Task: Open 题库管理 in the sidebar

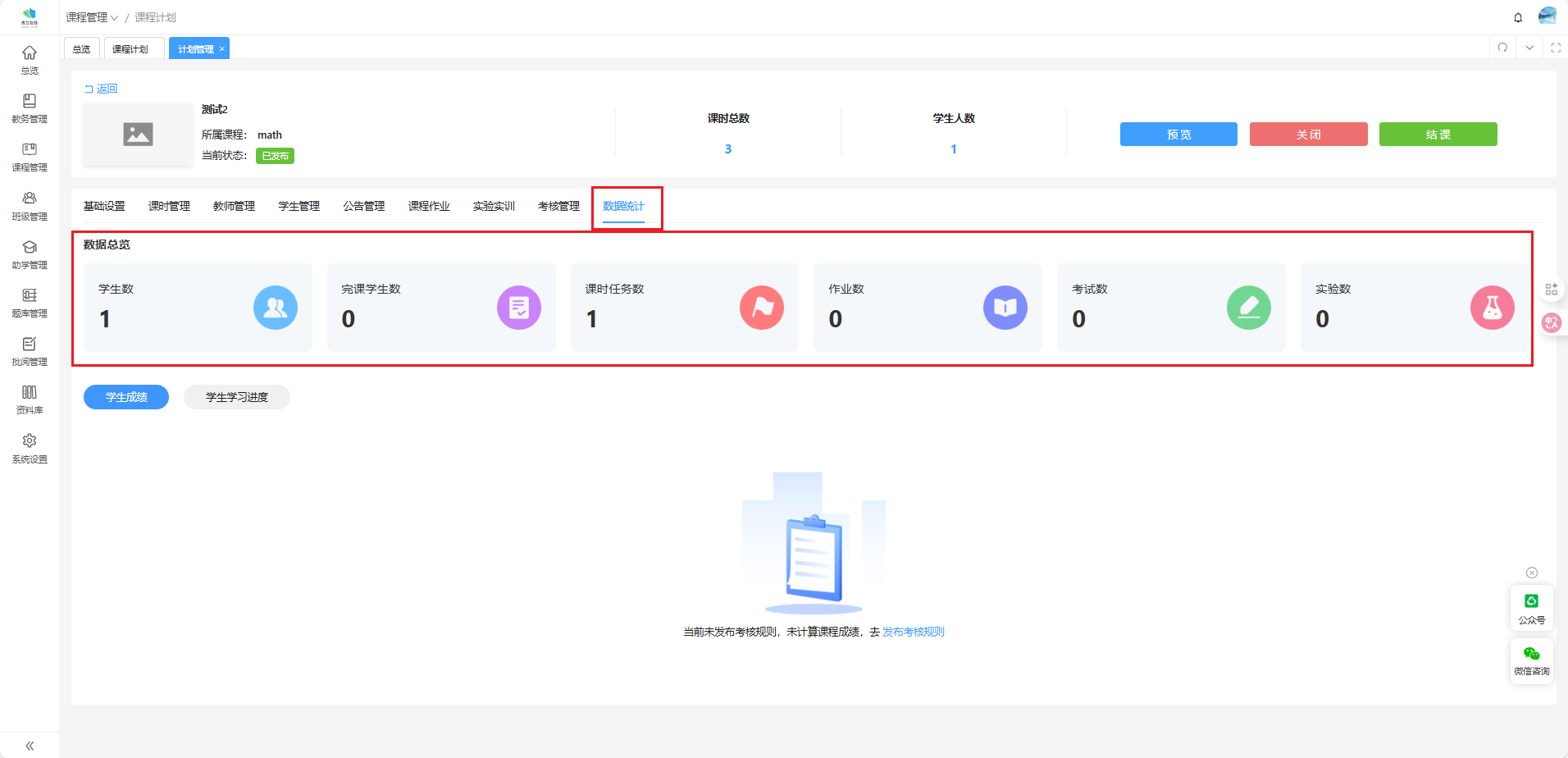Action: pyautogui.click(x=30, y=303)
